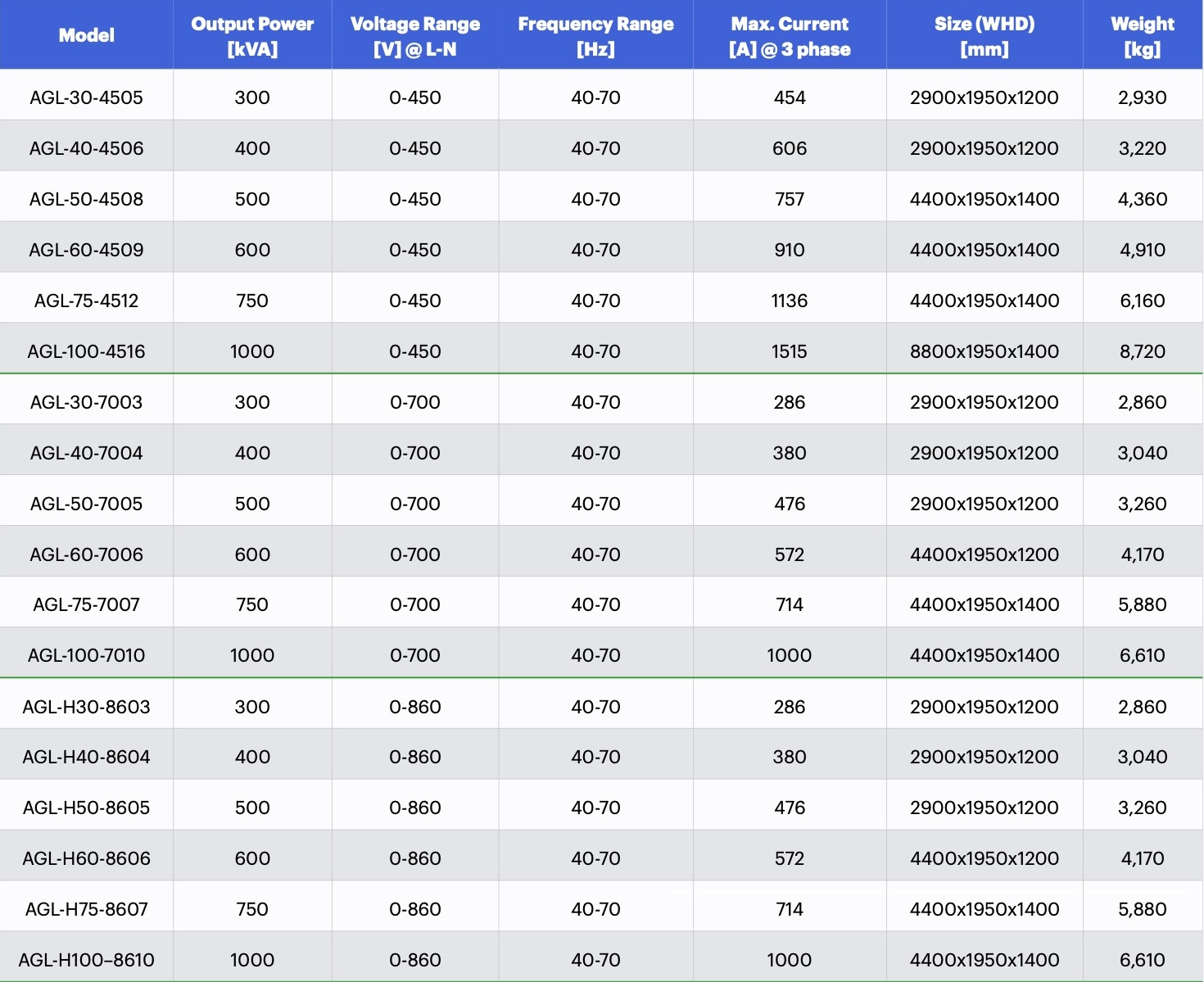The width and height of the screenshot is (1204, 982).
Task: Click output power 300 in AGL-30-4505 row
Action: (252, 97)
